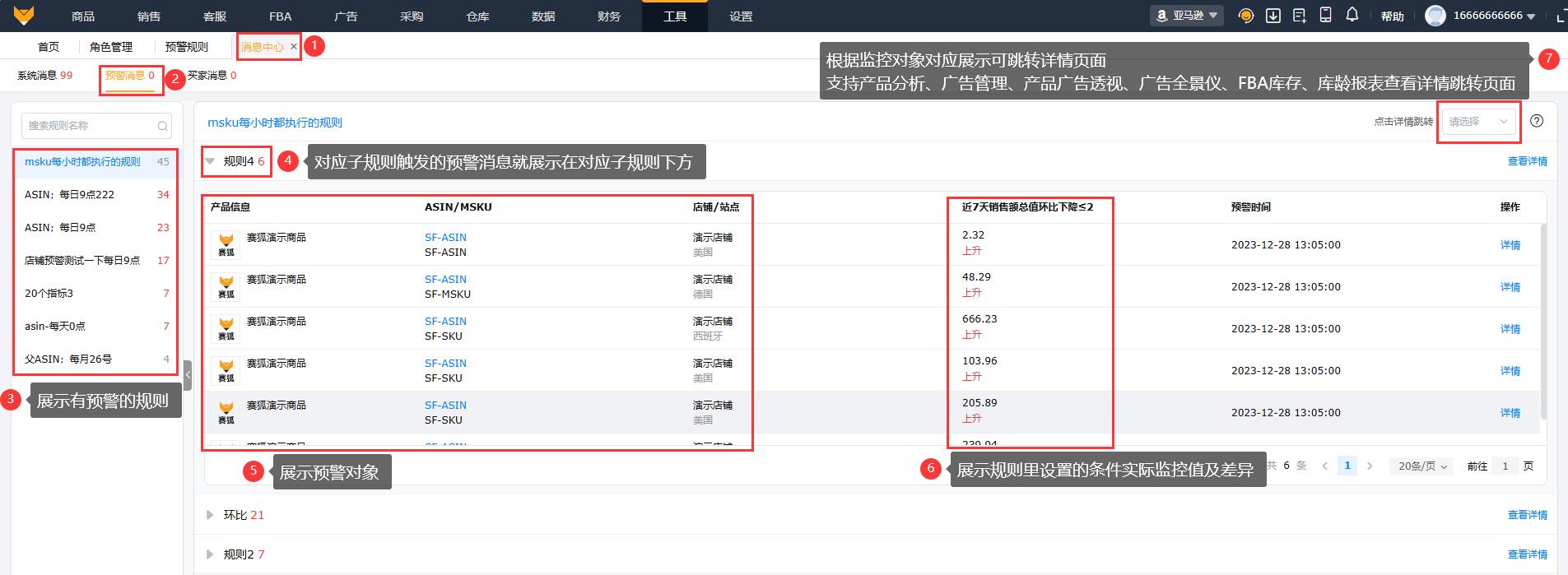Click the user avatar icon
The image size is (1568, 575).
(x=1435, y=16)
